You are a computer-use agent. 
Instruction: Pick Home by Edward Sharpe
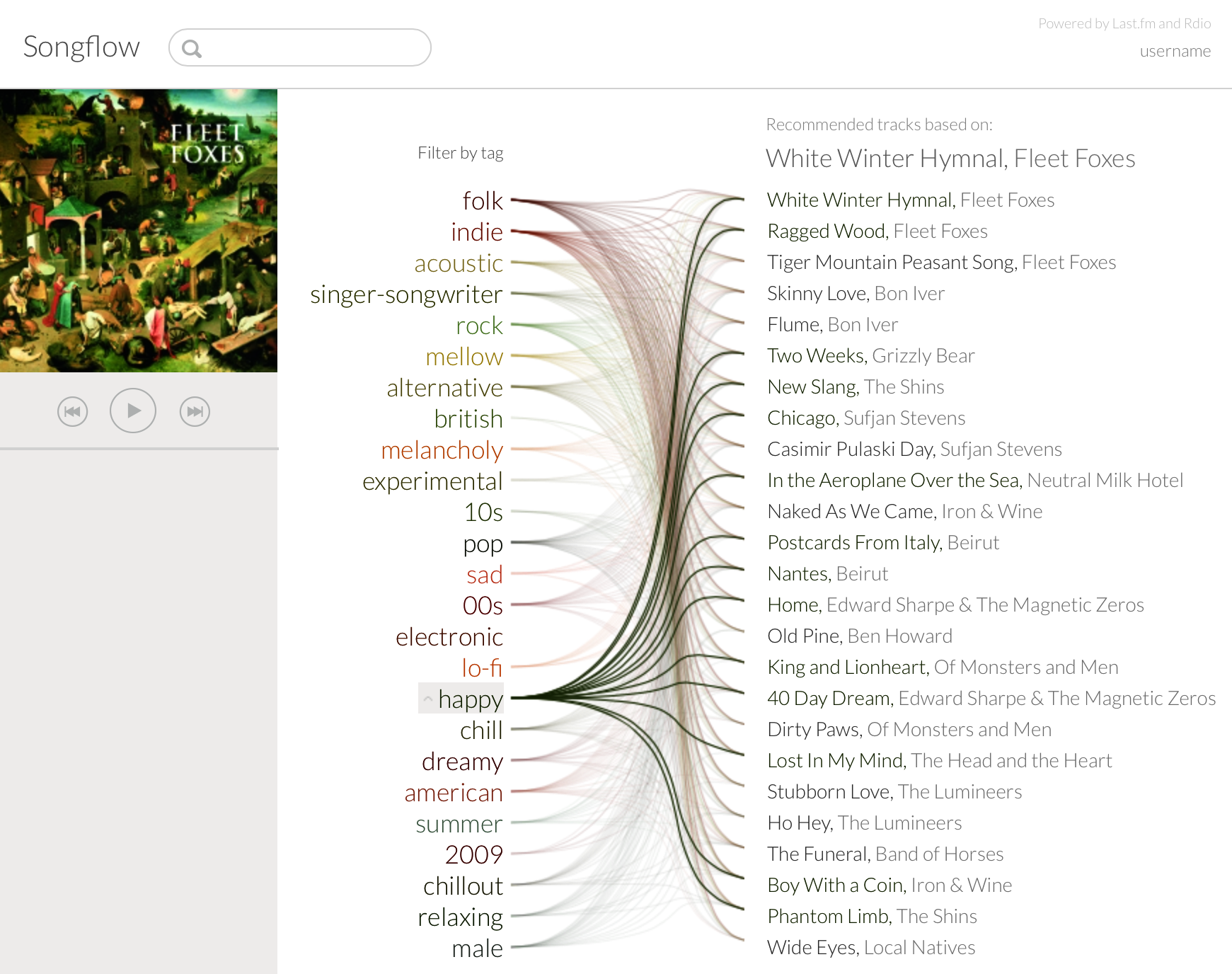[956, 605]
